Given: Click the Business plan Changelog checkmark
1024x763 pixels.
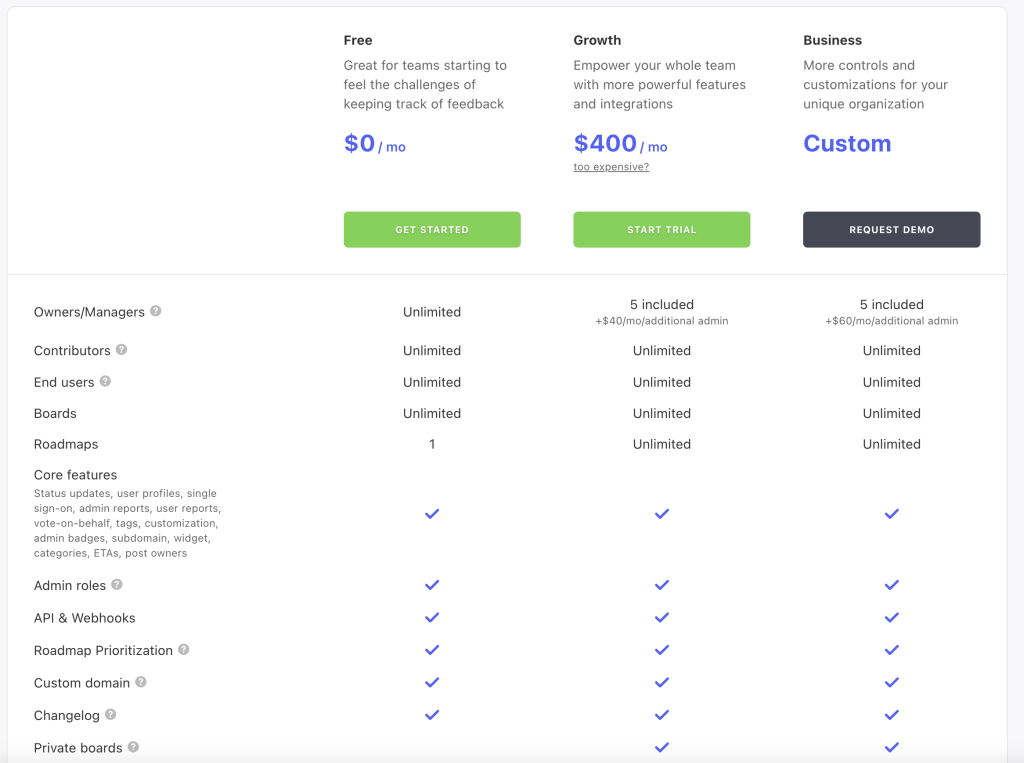Looking at the screenshot, I should coord(891,715).
